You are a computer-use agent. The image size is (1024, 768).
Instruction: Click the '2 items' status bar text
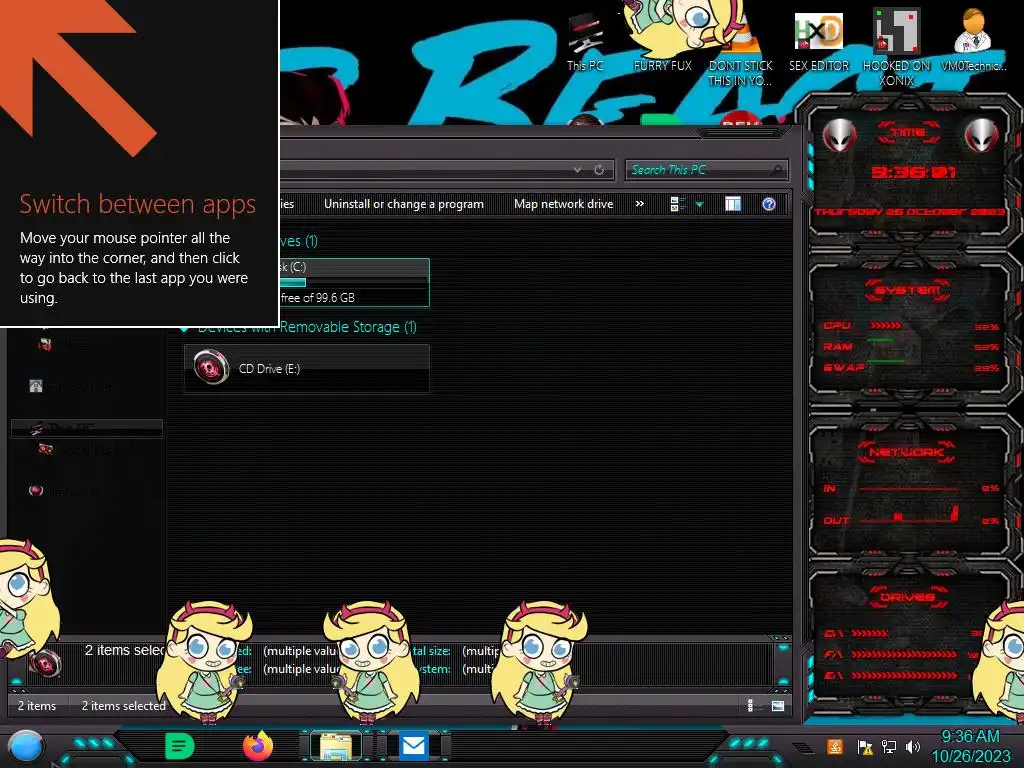pyautogui.click(x=37, y=706)
